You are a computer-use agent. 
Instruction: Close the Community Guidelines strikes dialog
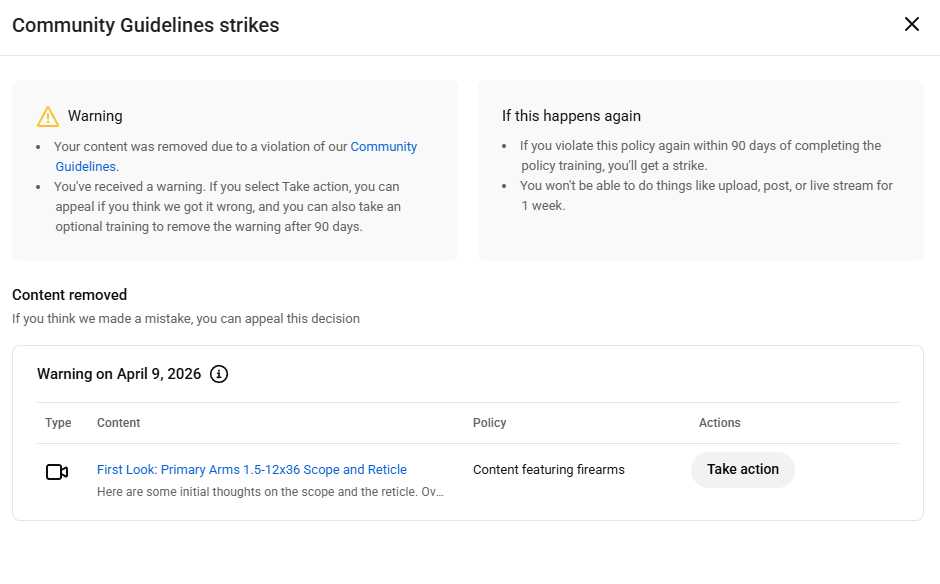(911, 25)
